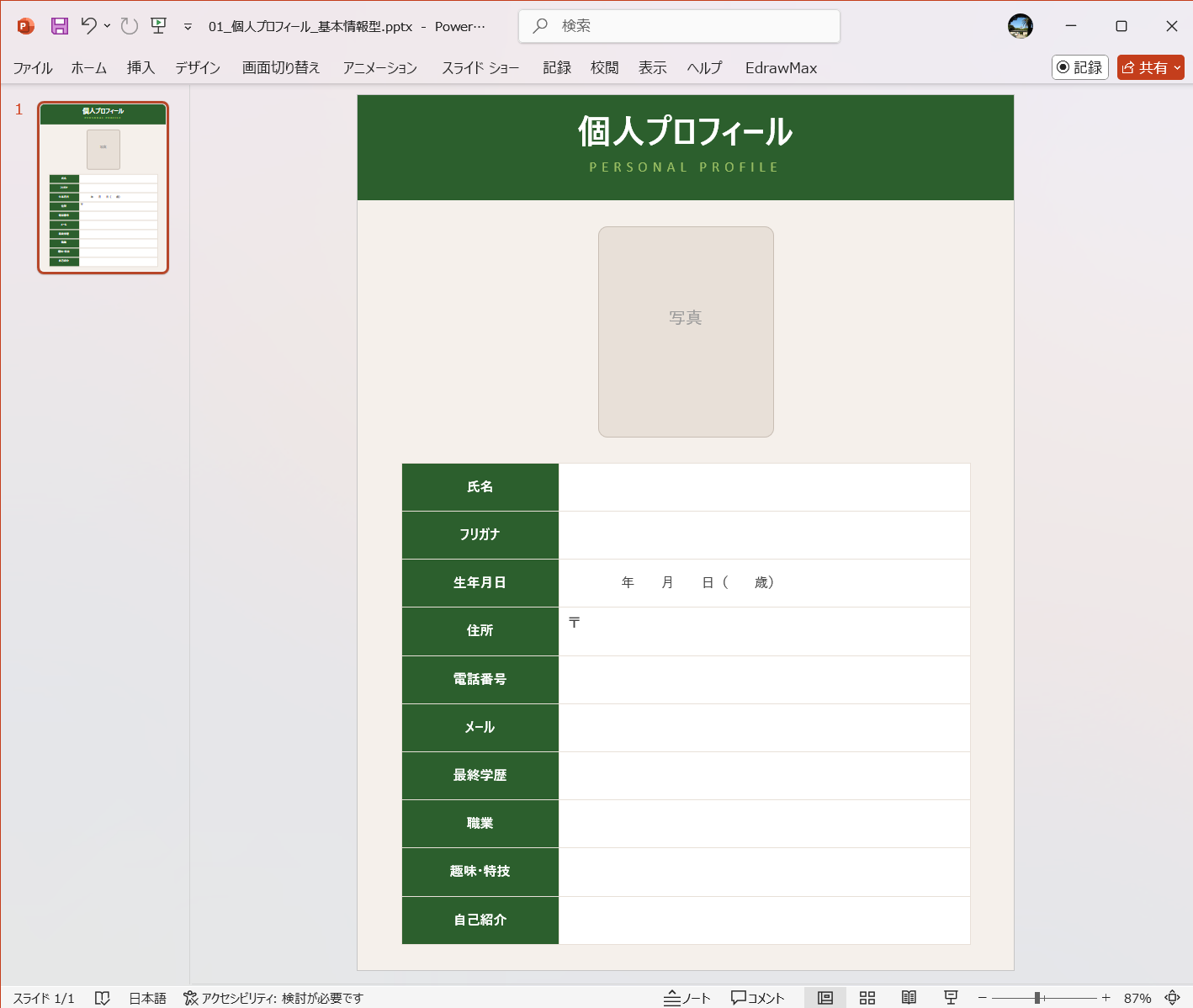The image size is (1193, 1008).
Task: Start the slide show from the status bar icon
Action: (952, 998)
